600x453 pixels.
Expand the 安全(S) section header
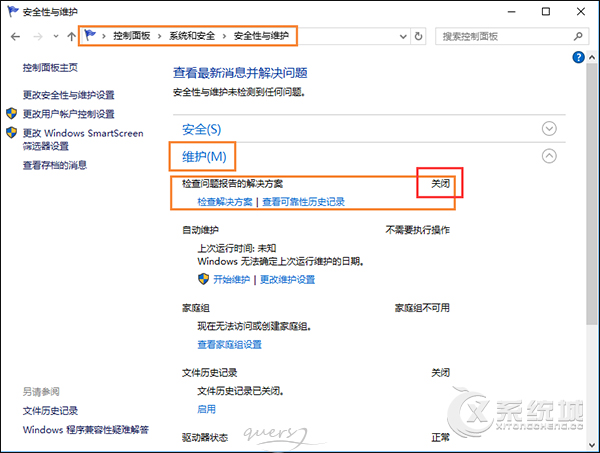pyautogui.click(x=201, y=129)
